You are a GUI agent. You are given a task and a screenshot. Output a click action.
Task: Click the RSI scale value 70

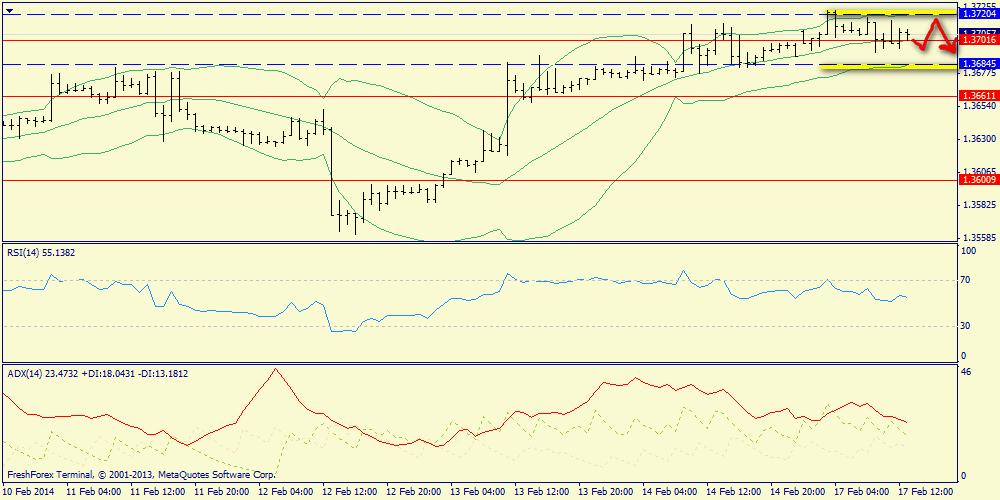(x=966, y=280)
